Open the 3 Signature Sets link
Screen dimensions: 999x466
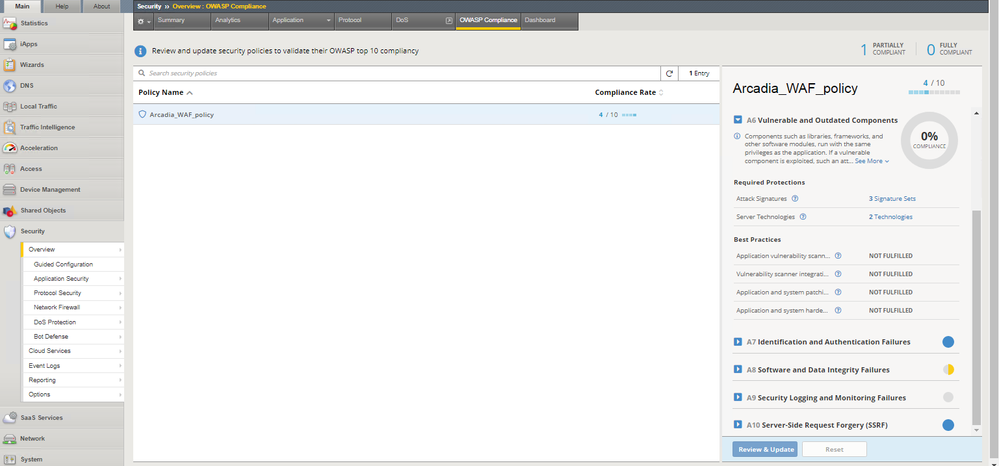892,198
